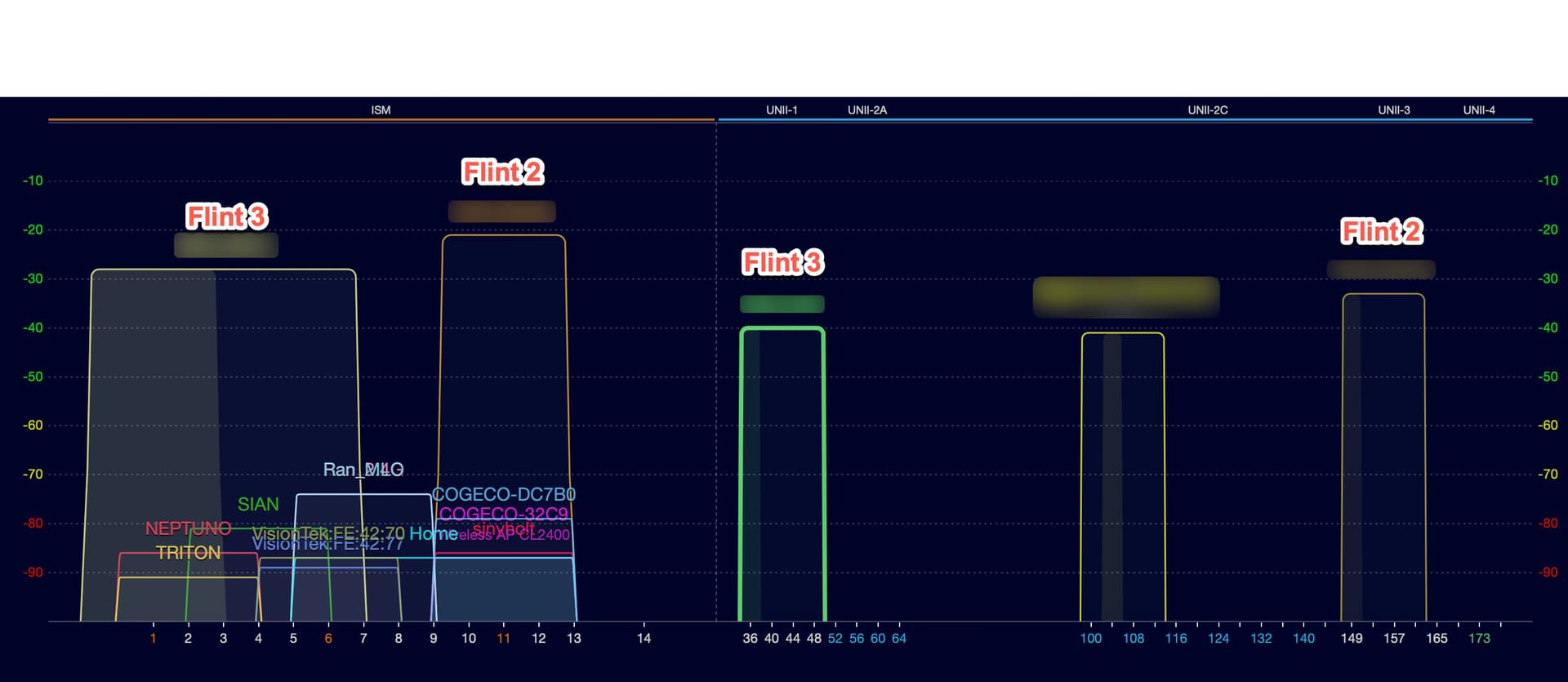Screen dimensions: 1568x682
Task: Click the sinybolt network label
Action: 504,528
